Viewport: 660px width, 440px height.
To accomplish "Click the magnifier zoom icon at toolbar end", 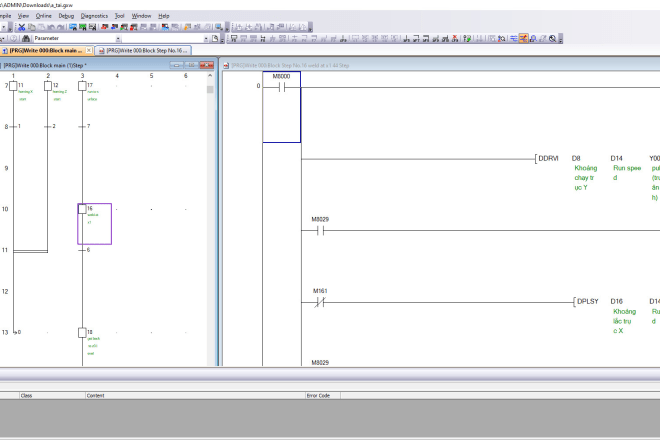I will tap(552, 38).
